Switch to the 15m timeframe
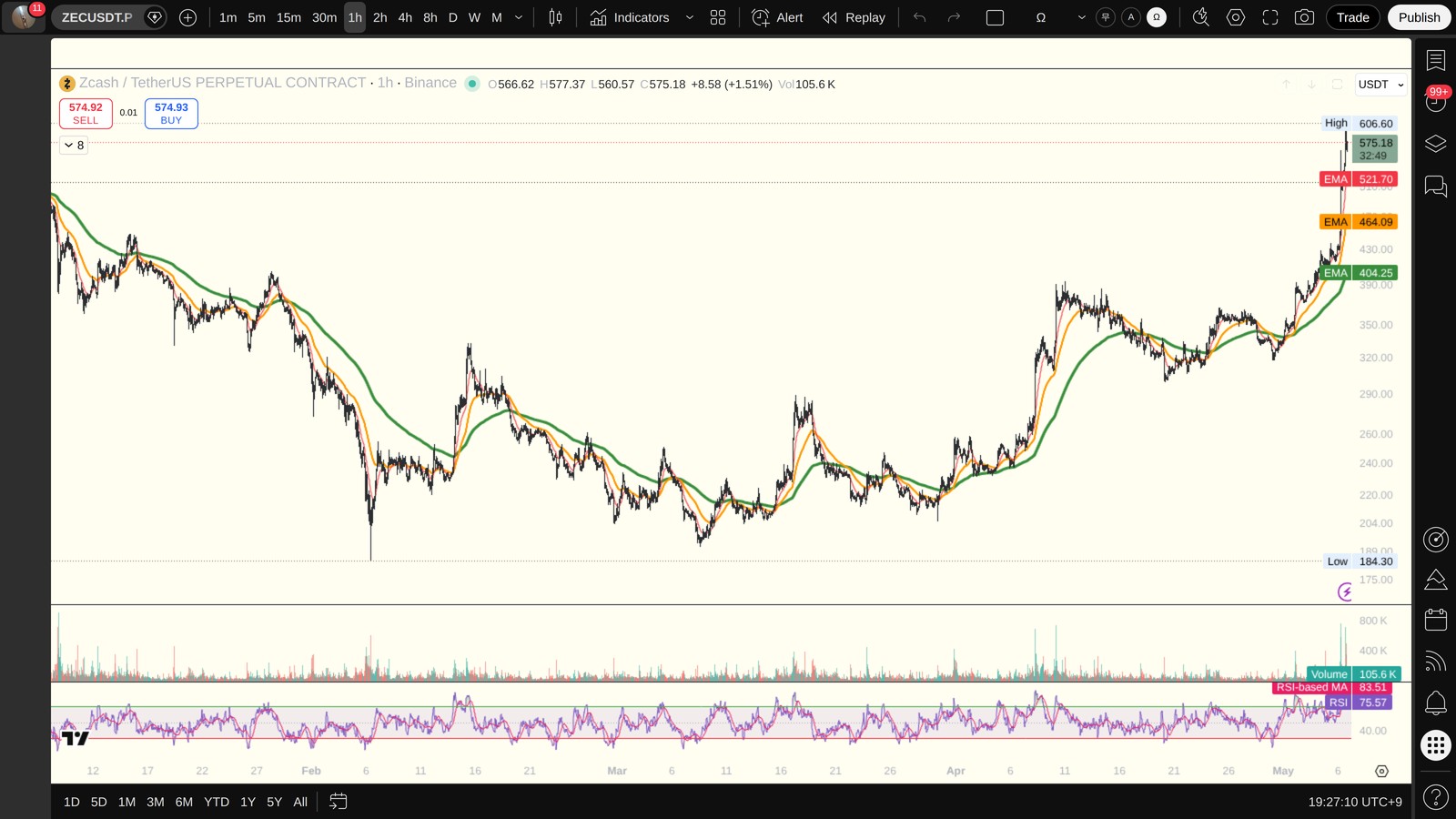Image resolution: width=1456 pixels, height=819 pixels. click(288, 17)
